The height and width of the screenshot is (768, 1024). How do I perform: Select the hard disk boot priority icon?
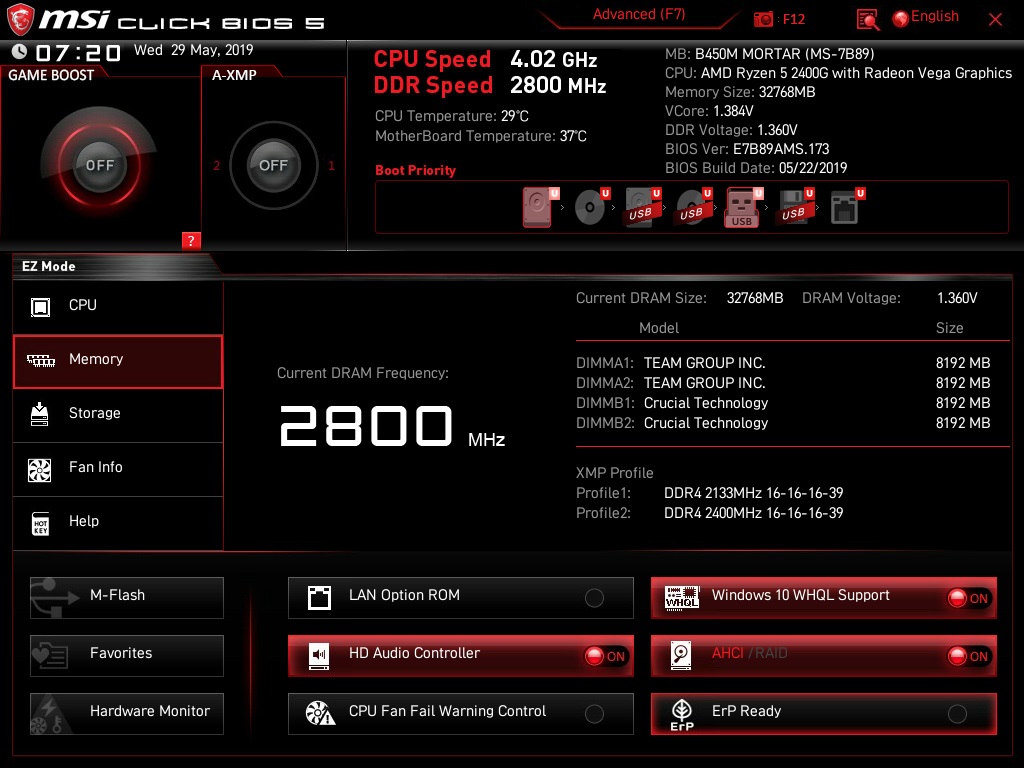[x=538, y=208]
